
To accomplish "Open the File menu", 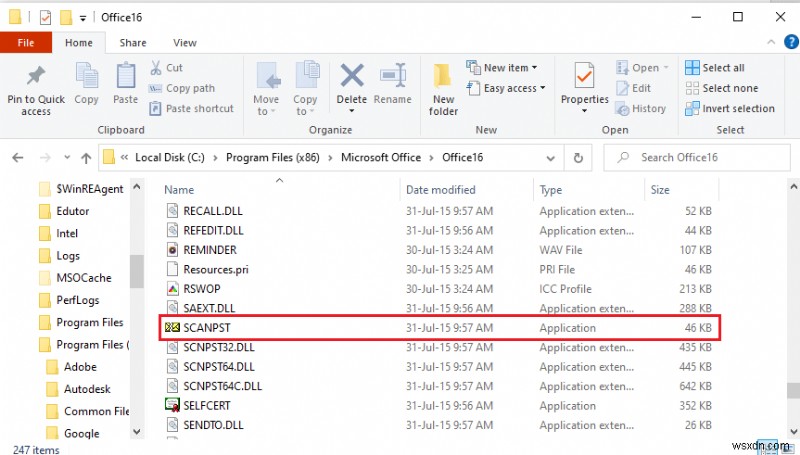I will pyautogui.click(x=26, y=43).
